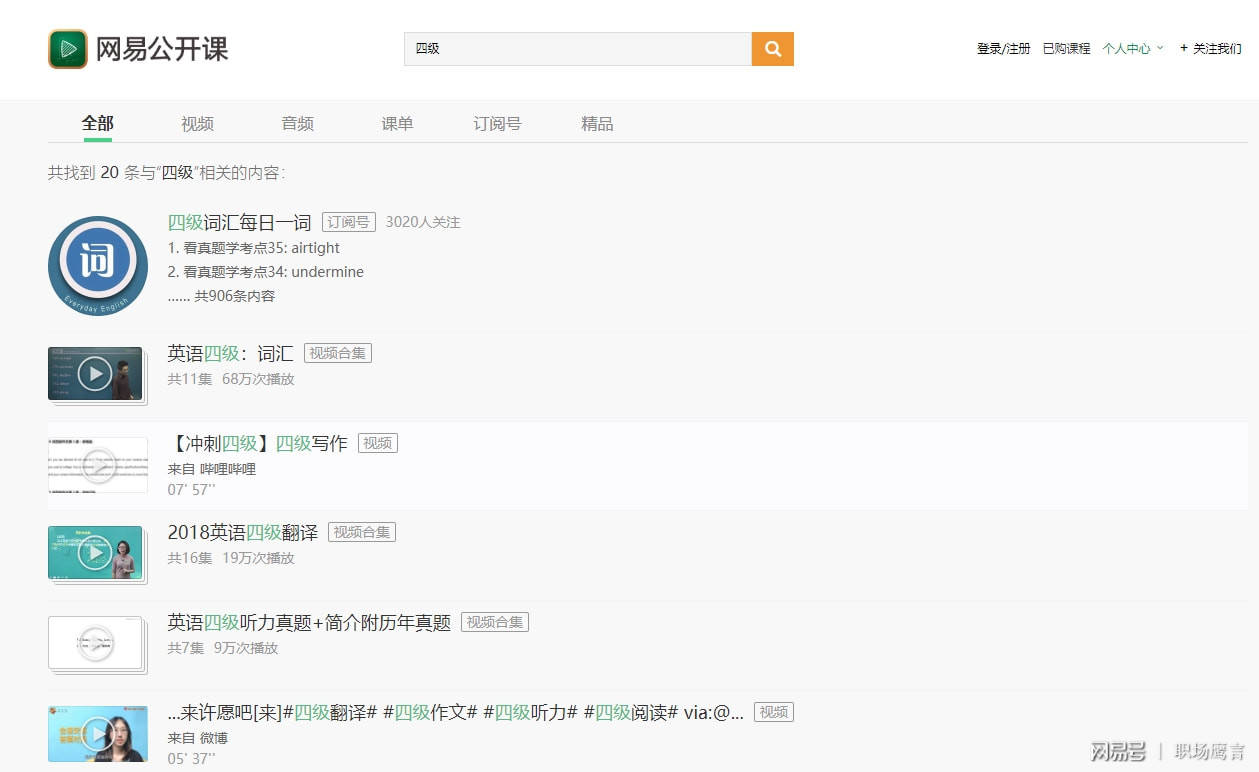Open the 课单 tab
The image size is (1259, 772).
point(397,124)
